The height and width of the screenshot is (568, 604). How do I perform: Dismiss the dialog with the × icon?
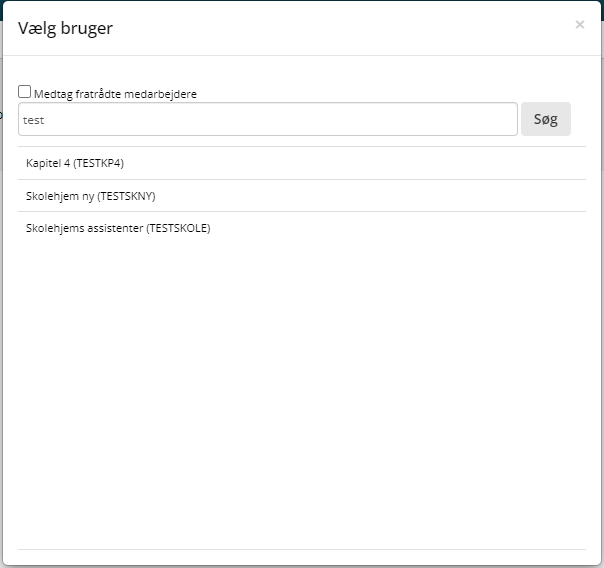pos(579,25)
